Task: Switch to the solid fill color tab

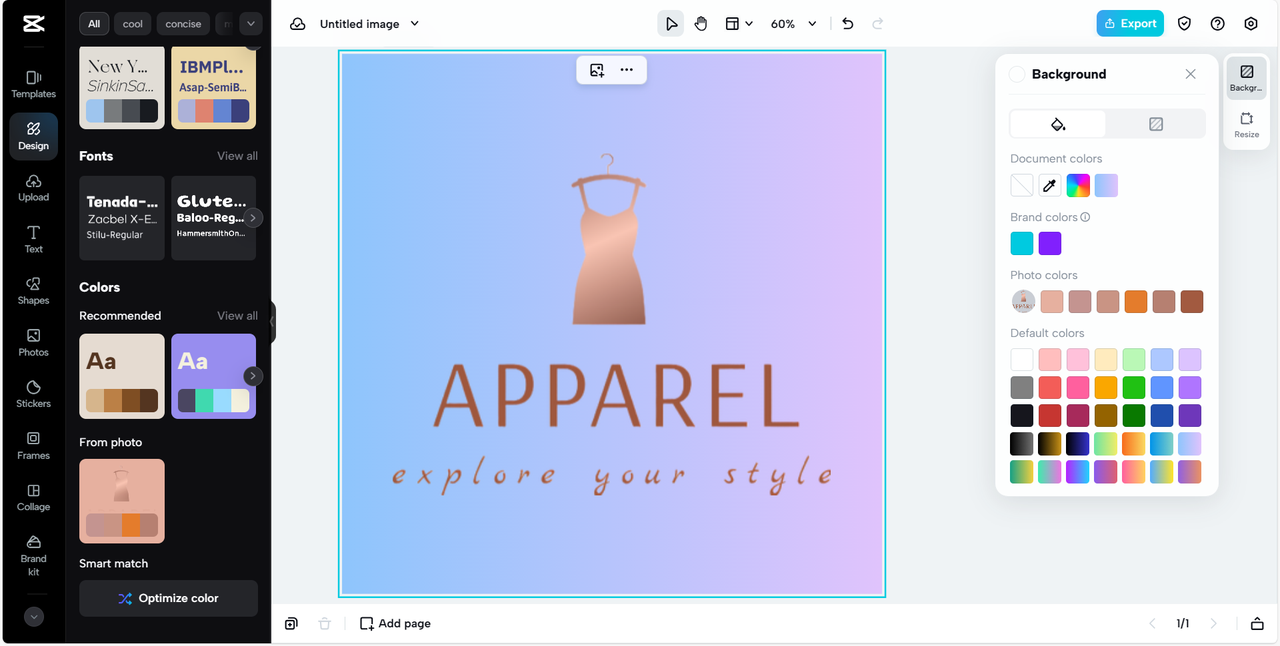Action: (1058, 124)
